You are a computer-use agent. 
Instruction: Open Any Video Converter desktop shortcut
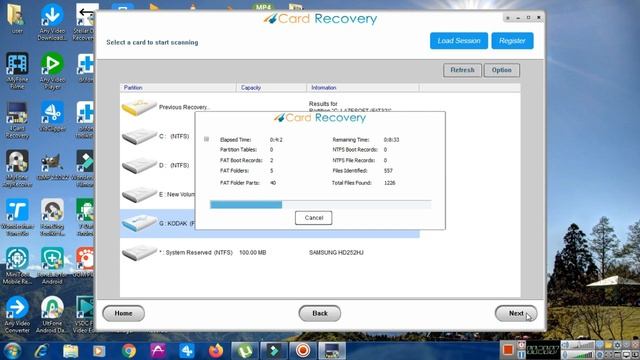point(17,315)
